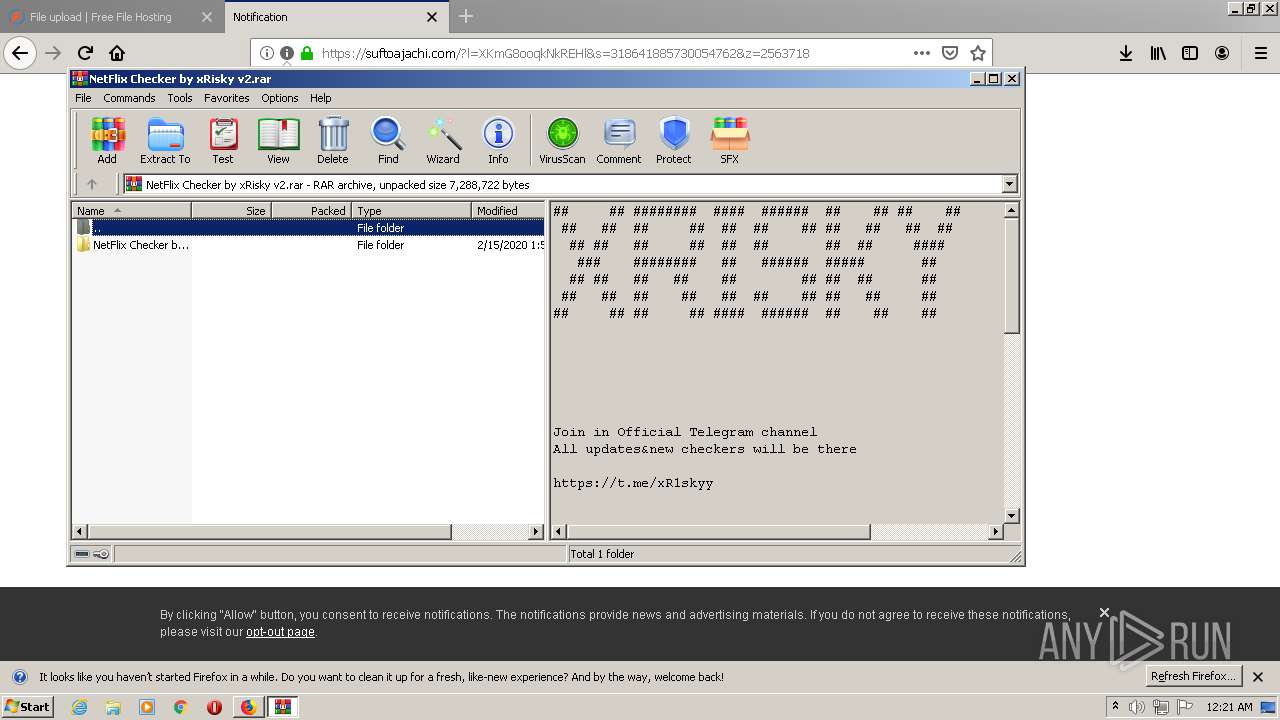This screenshot has height=720, width=1280.
Task: Select the parent '..' folder row
Action: pos(309,228)
